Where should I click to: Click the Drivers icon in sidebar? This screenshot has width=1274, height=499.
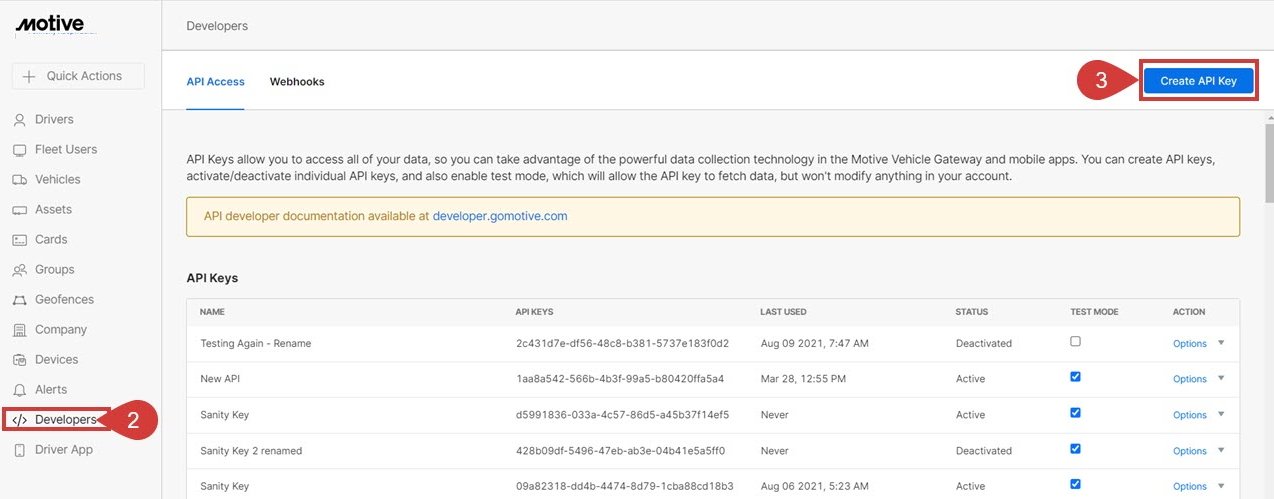[19, 120]
